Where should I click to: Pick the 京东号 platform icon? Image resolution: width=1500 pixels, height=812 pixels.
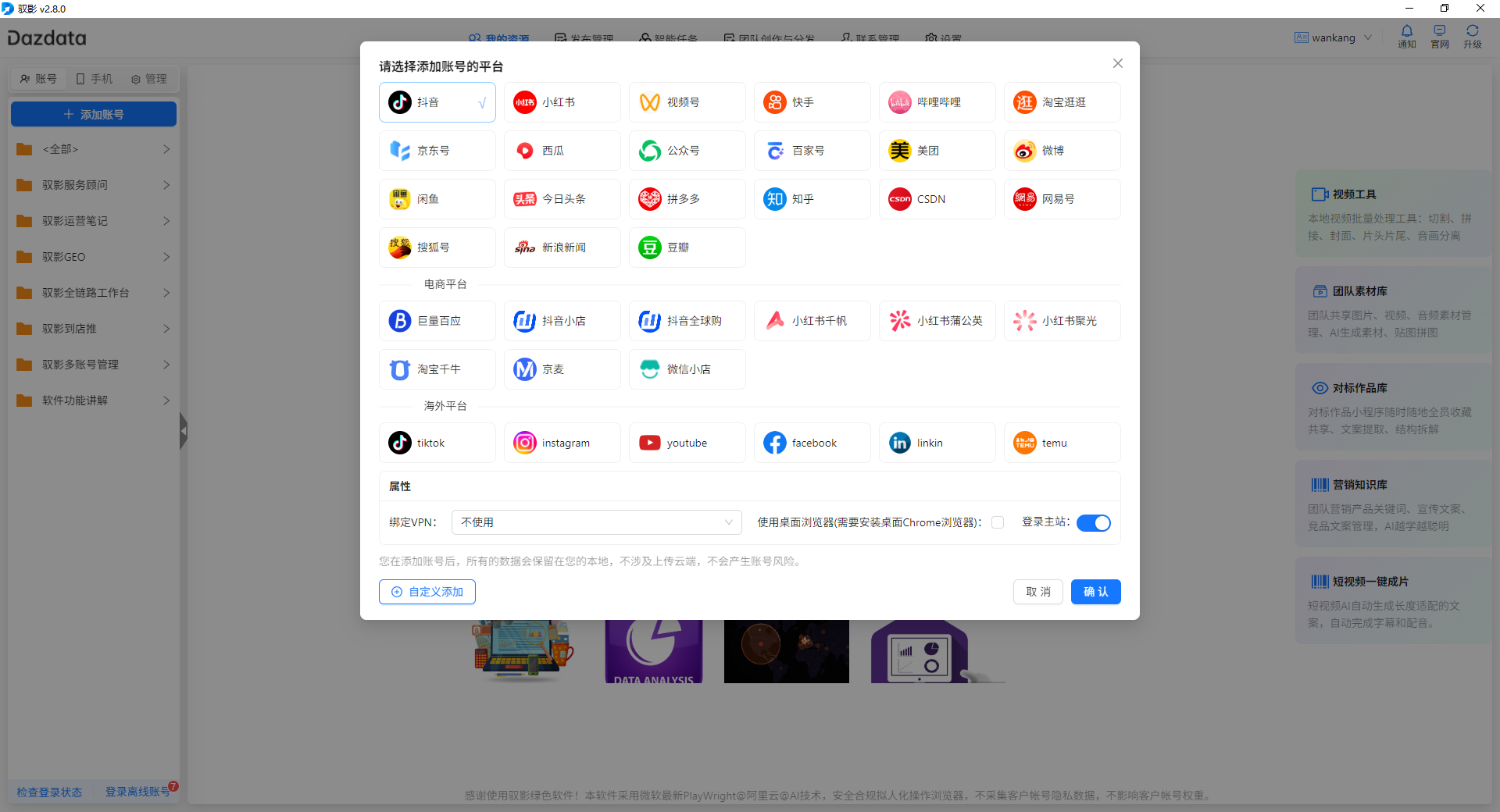pyautogui.click(x=400, y=151)
